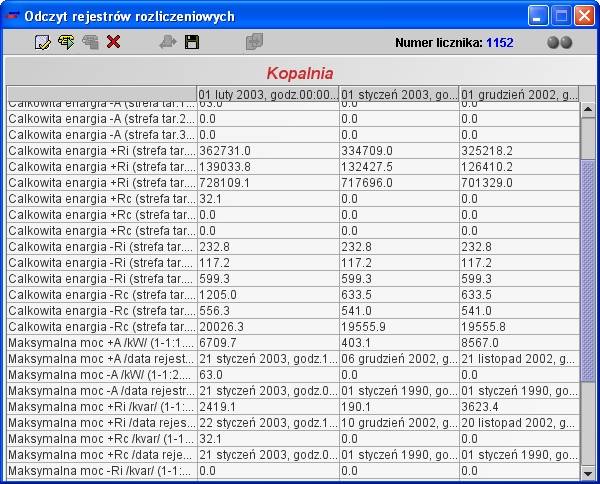Click the greyed-out export arrow icon
The width and height of the screenshot is (600, 484).
[x=167, y=42]
